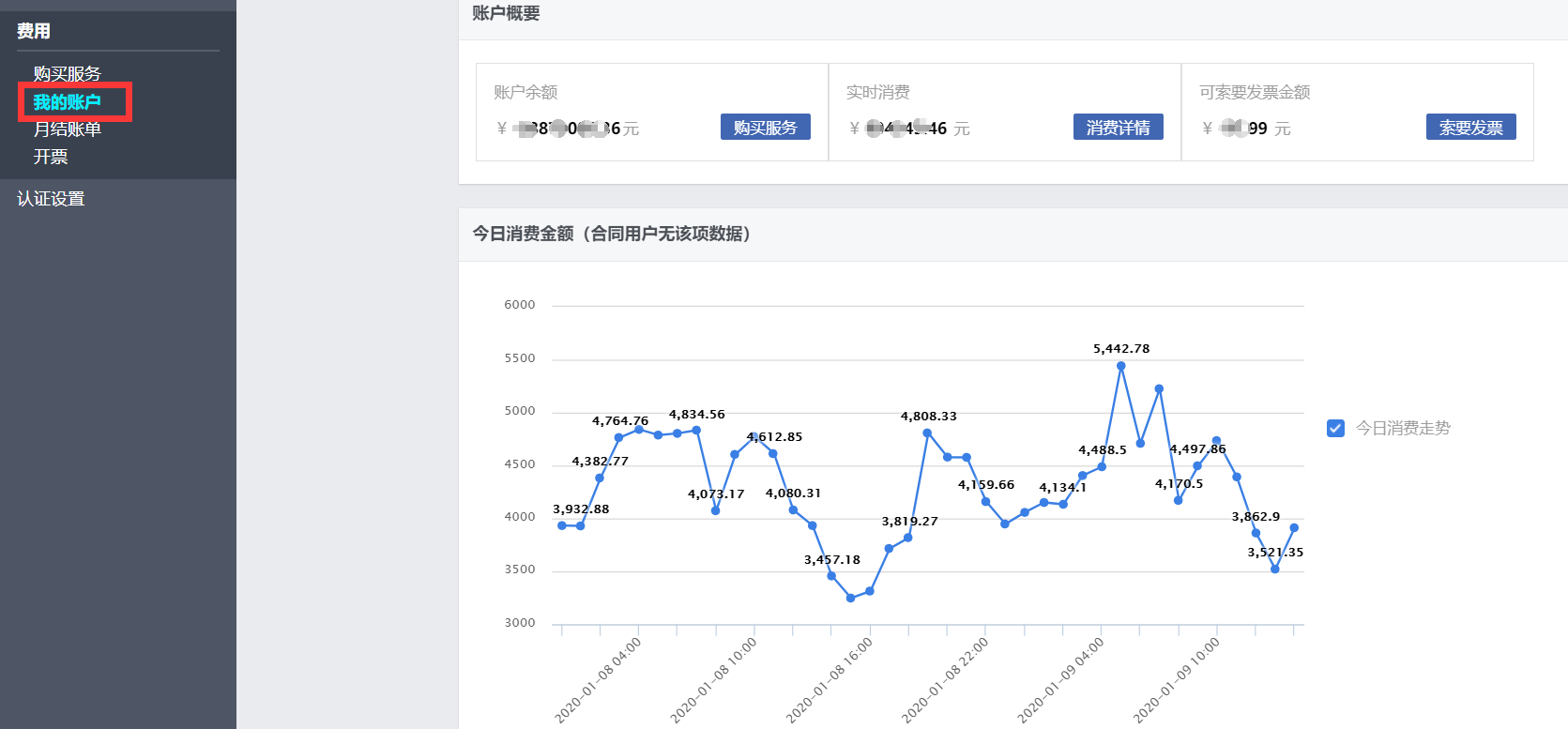
Task: Click the blue 购买服务 button
Action: (766, 127)
